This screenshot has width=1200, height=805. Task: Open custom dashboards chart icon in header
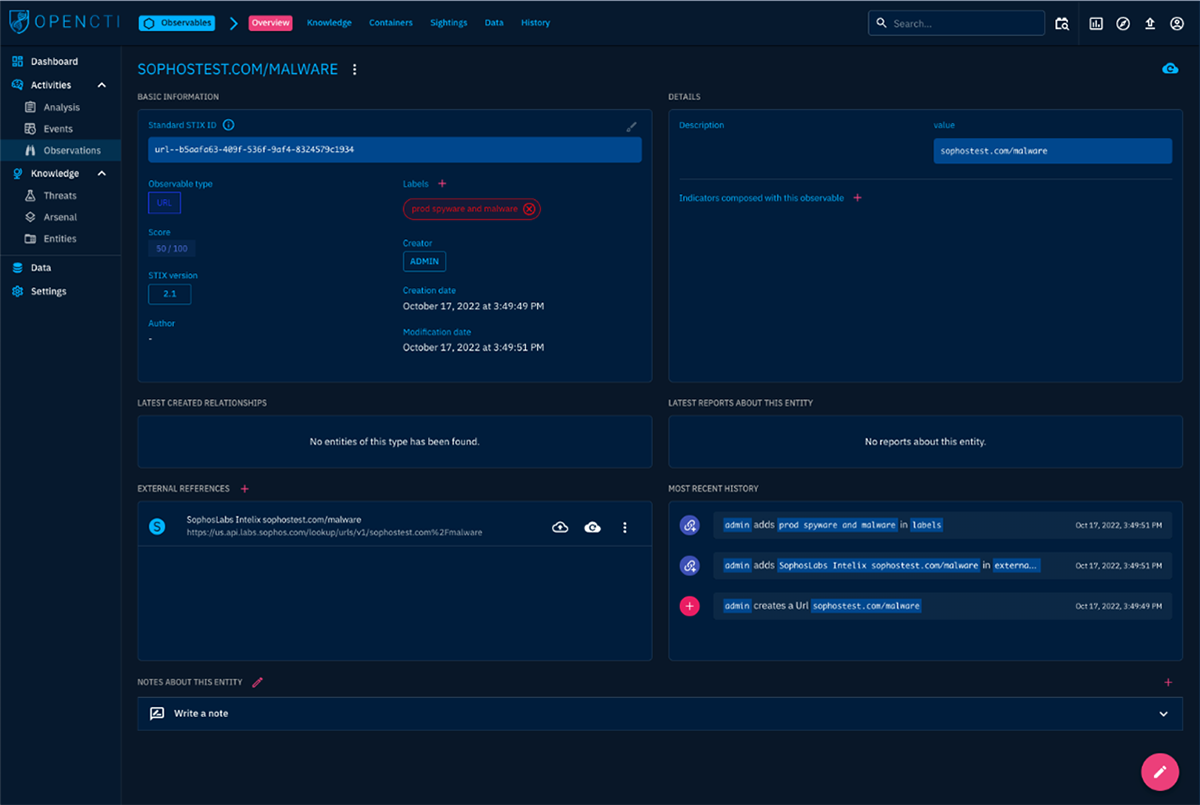[x=1096, y=23]
